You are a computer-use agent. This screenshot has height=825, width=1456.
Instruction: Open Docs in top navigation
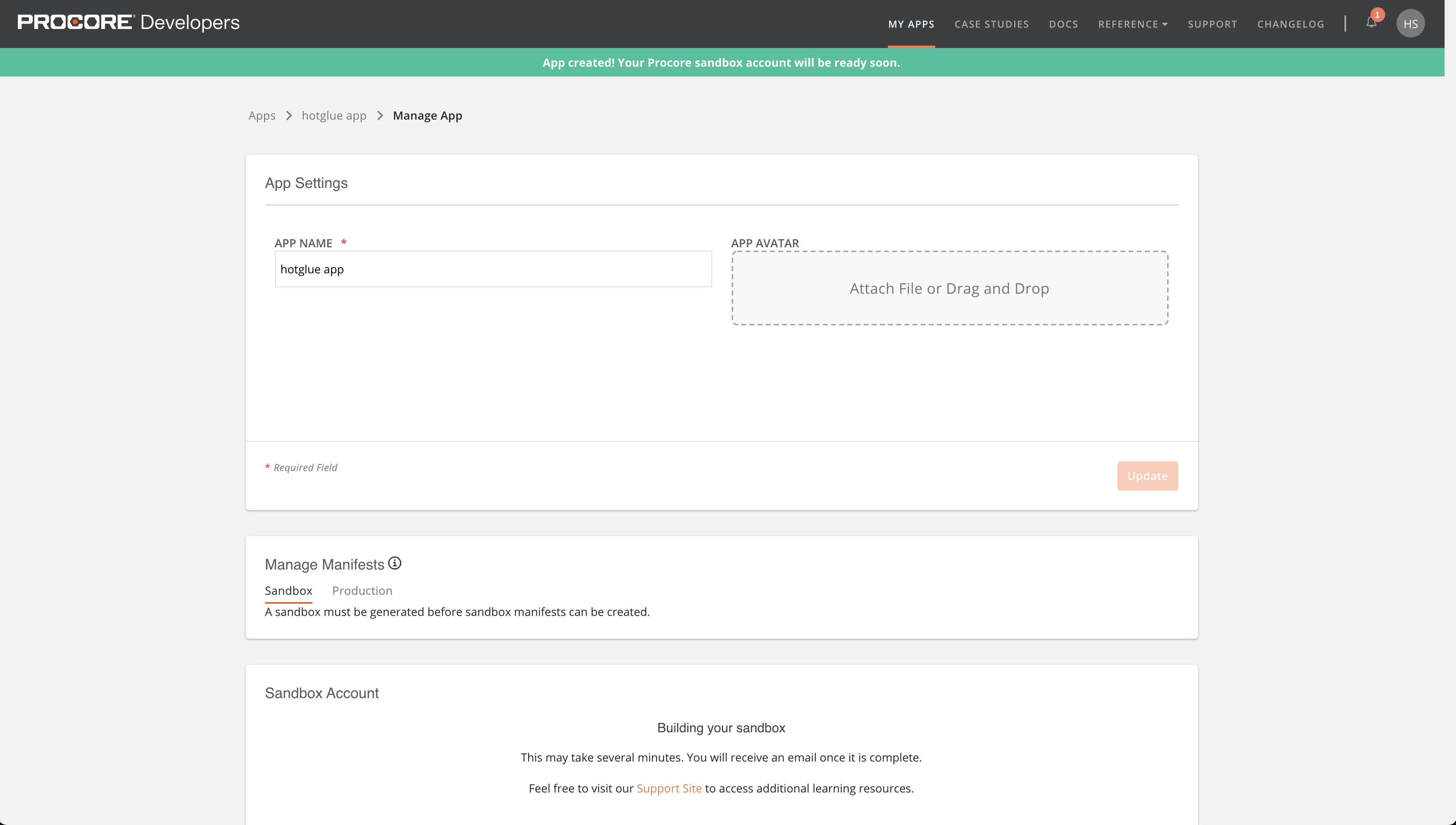1063,24
